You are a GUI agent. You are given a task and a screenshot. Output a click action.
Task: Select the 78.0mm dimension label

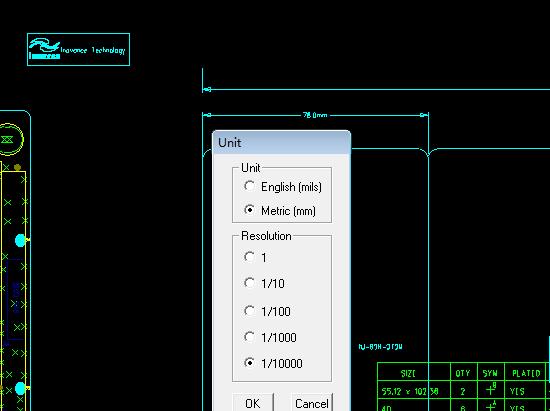[x=315, y=115]
